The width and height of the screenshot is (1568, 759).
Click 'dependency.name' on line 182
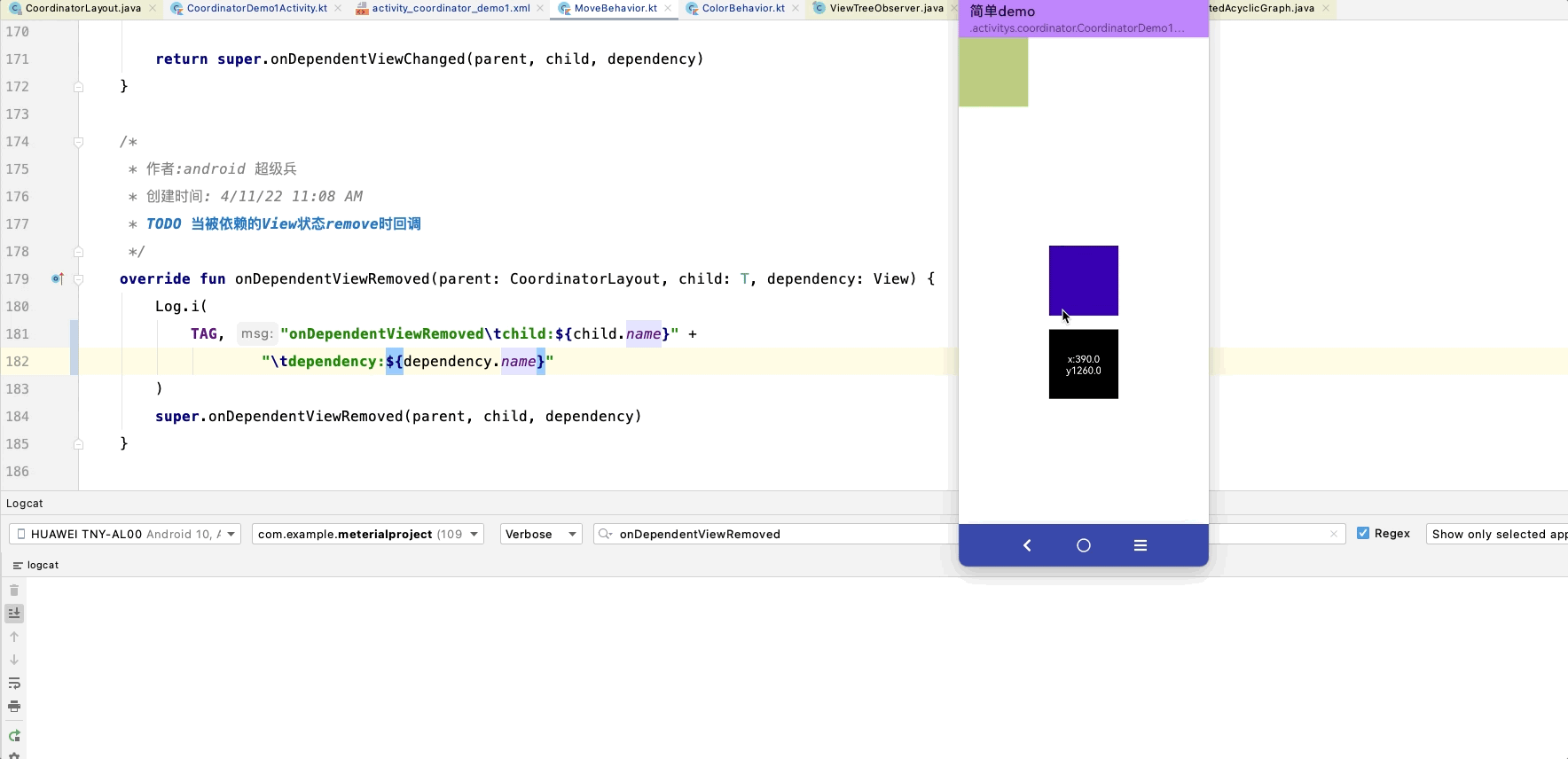coord(470,361)
